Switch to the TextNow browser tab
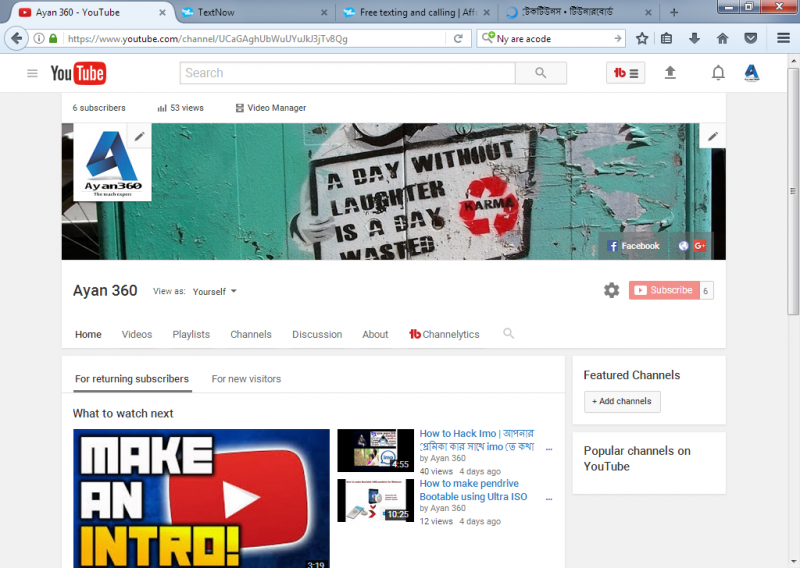800x568 pixels. coord(255,12)
